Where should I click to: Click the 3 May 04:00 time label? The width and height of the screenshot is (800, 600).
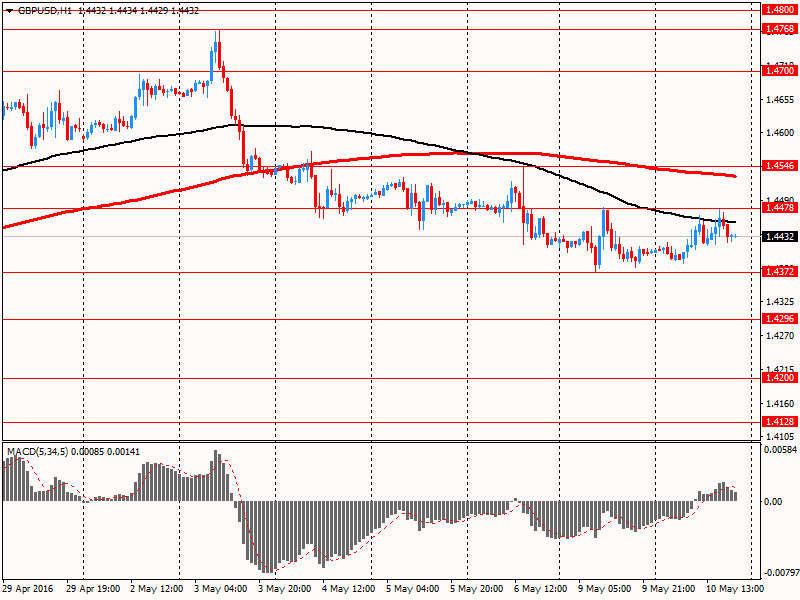point(220,589)
